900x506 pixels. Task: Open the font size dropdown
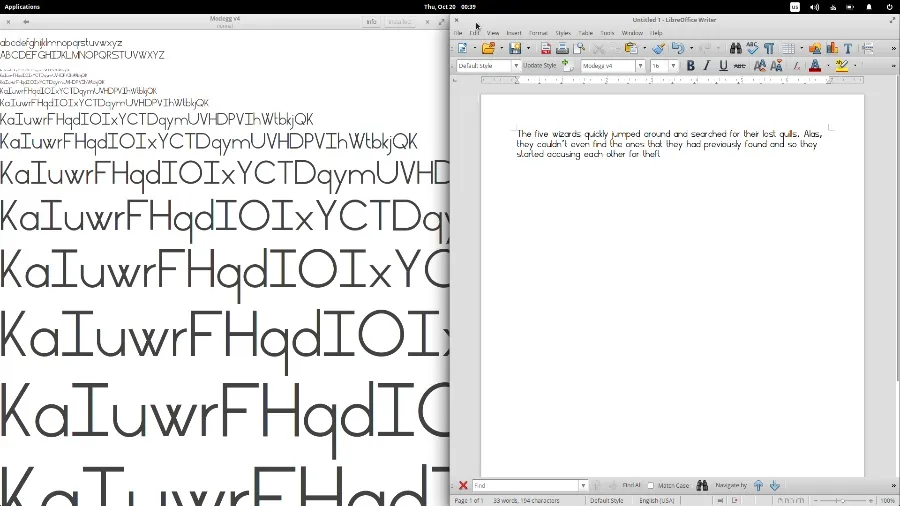pyautogui.click(x=673, y=66)
